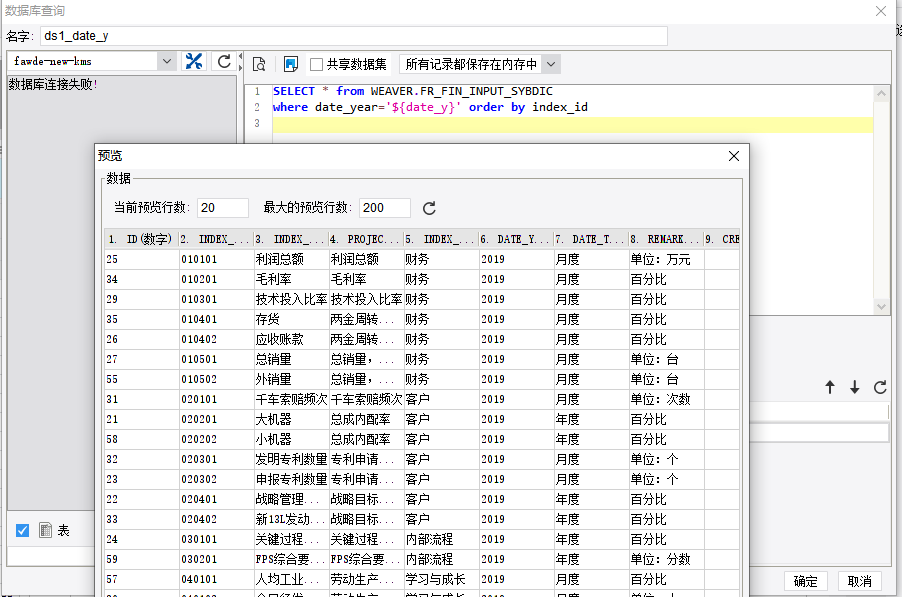
Task: Refresh parameters with the circular arrow icon
Action: click(880, 387)
